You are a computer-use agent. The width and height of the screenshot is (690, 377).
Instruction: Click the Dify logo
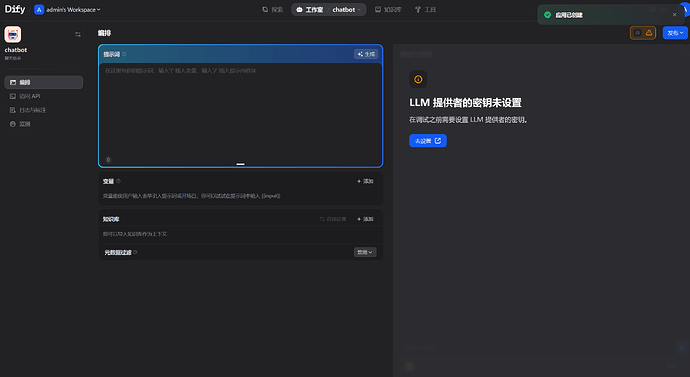[x=15, y=9]
